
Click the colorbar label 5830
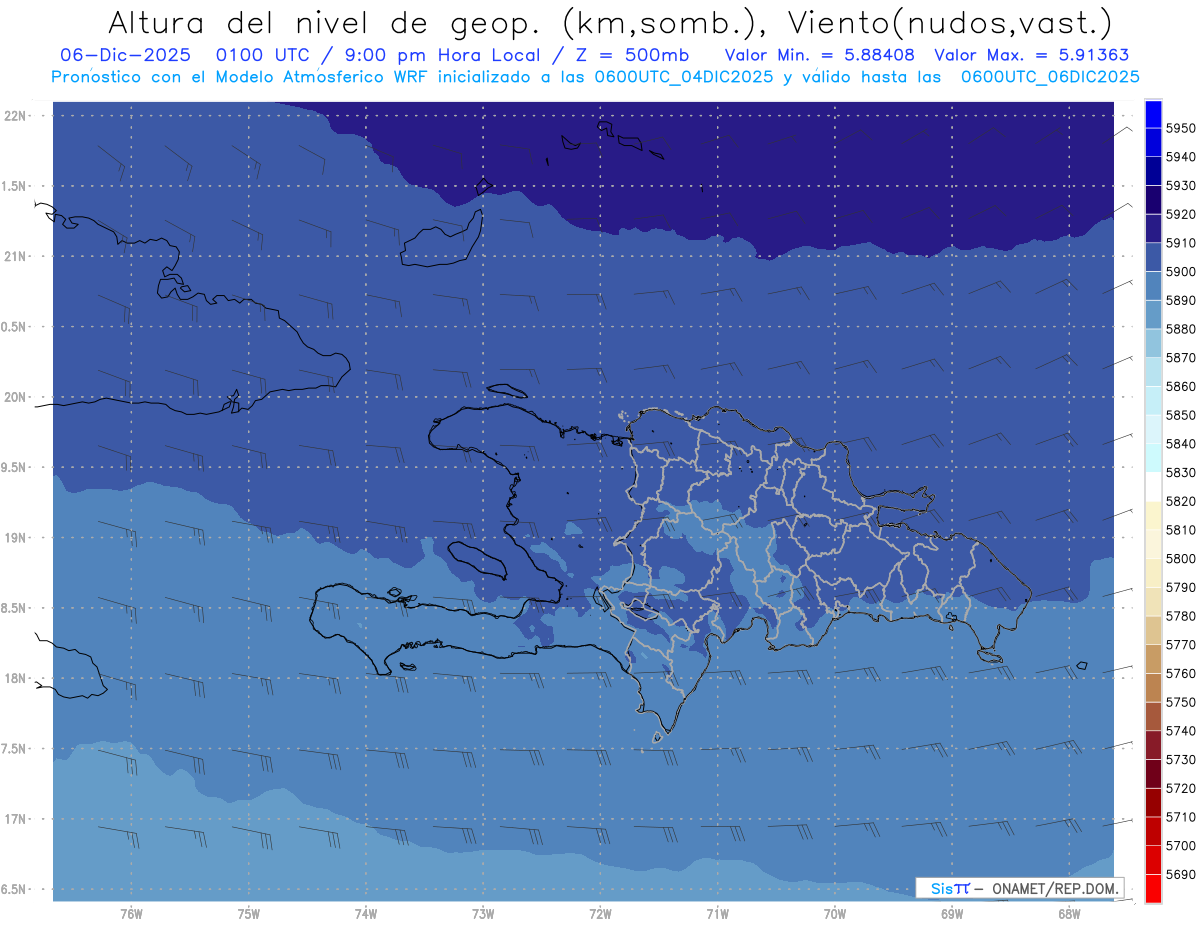1181,472
